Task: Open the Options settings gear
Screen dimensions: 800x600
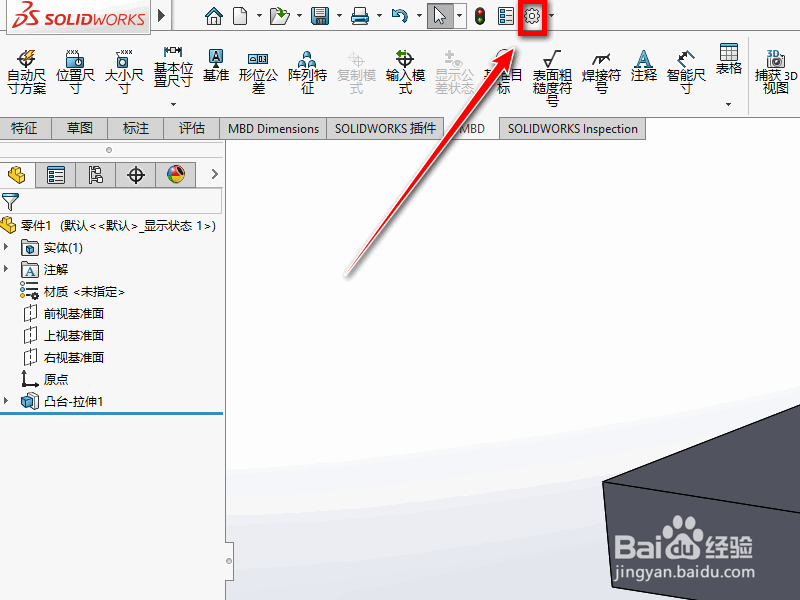Action: pos(532,16)
